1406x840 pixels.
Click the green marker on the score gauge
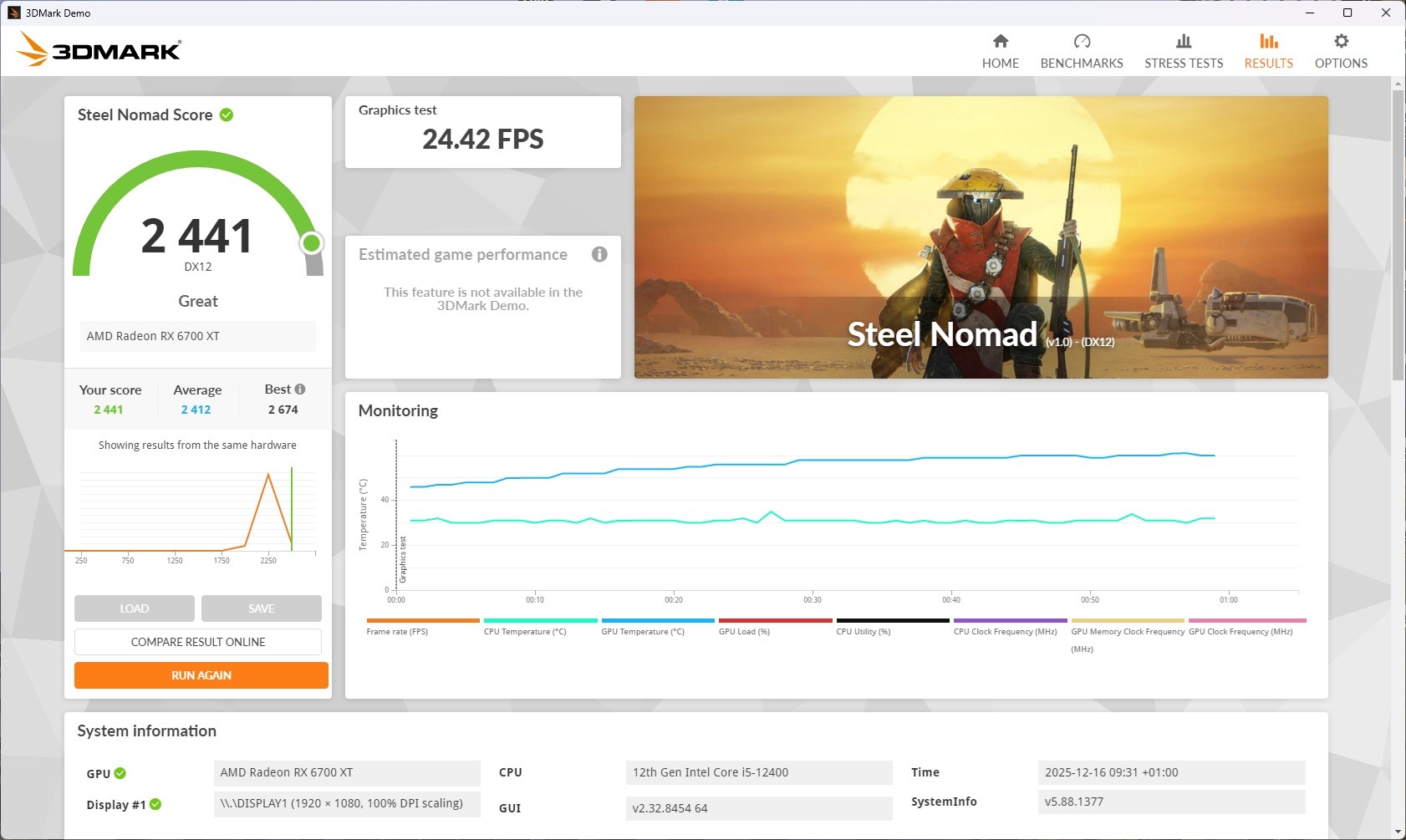[312, 243]
